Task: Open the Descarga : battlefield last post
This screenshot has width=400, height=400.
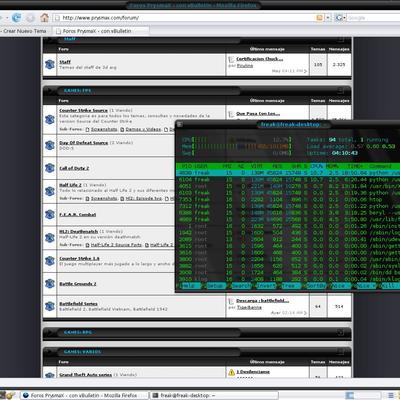Action: (262, 301)
